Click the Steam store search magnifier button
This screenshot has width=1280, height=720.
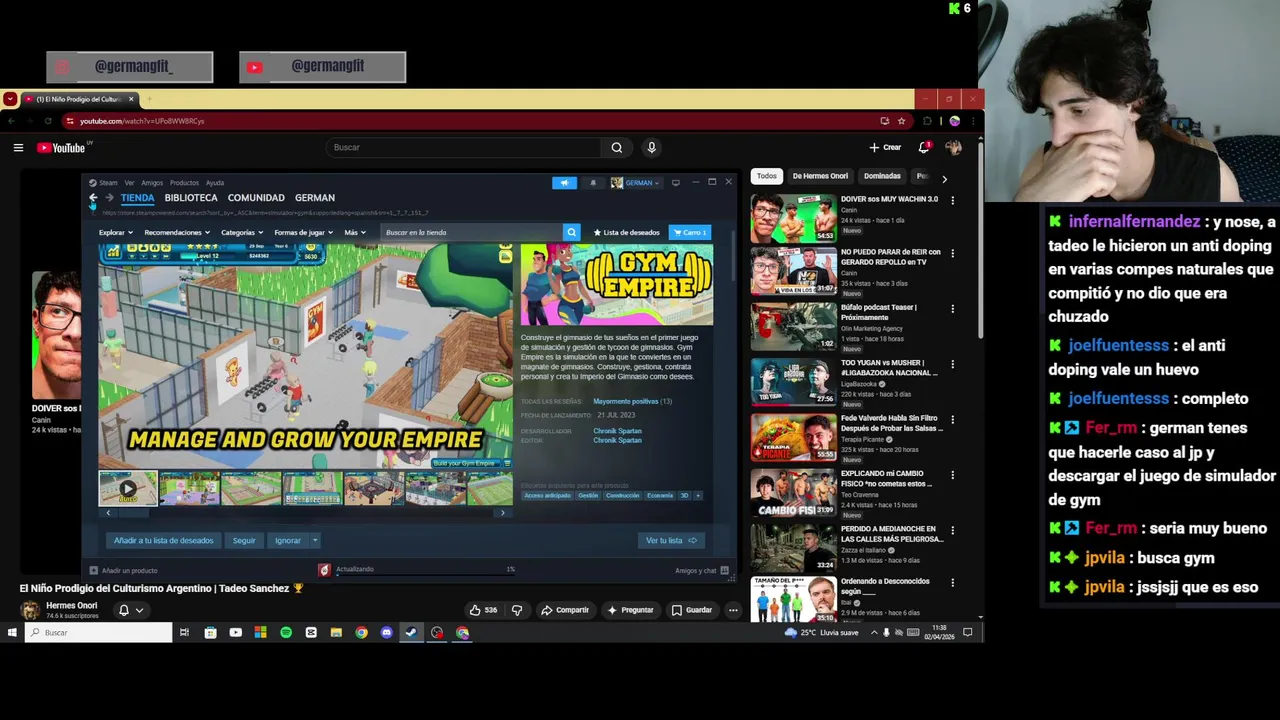(571, 232)
